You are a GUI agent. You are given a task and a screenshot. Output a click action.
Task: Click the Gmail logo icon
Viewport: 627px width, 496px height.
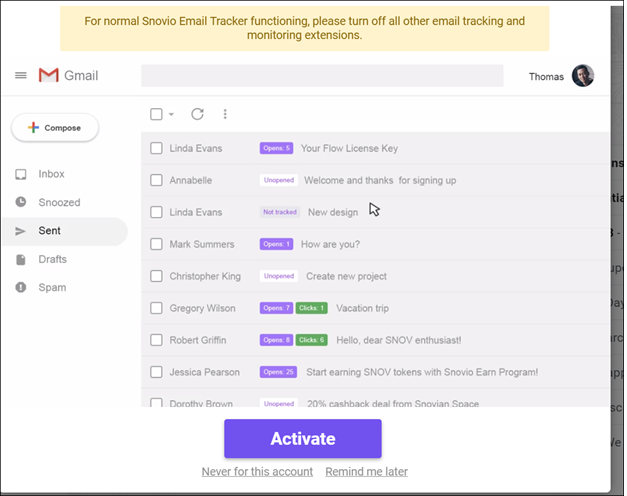pyautogui.click(x=48, y=76)
